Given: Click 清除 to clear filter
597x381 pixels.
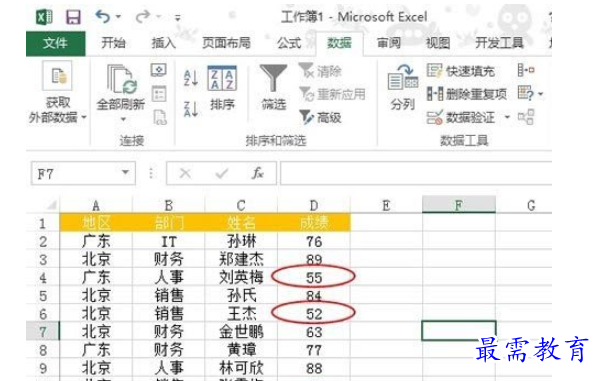Looking at the screenshot, I should point(321,71).
